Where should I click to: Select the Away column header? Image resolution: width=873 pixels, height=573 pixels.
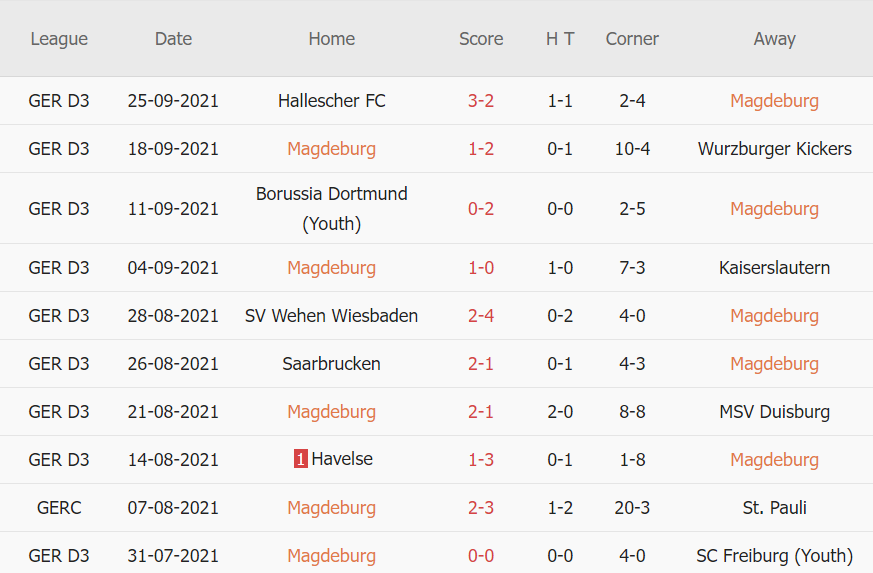pos(774,39)
